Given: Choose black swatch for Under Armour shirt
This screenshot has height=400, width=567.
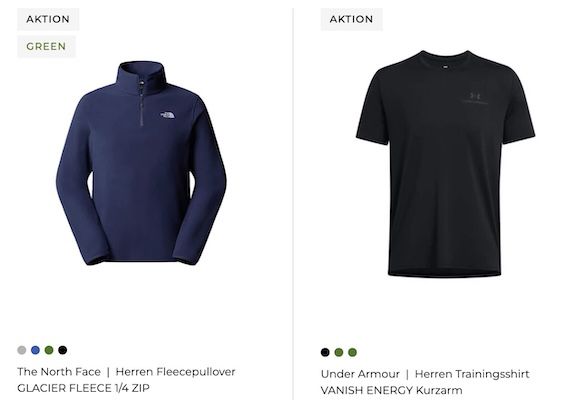Looking at the screenshot, I should [x=325, y=352].
